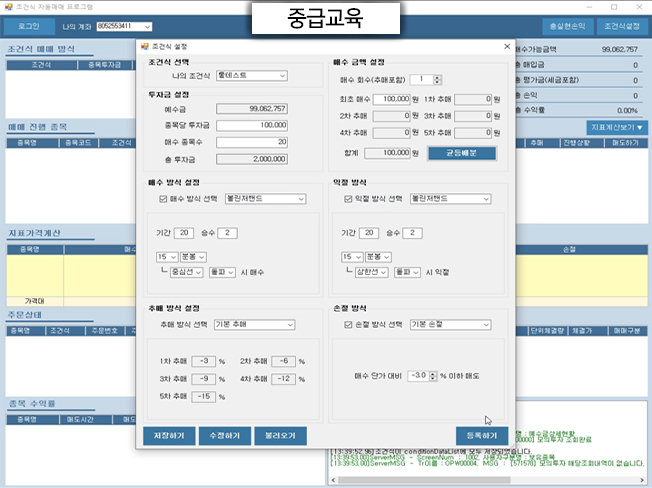The image size is (652, 488).
Task: Open 지표계산보기 menu button
Action: pos(617,128)
